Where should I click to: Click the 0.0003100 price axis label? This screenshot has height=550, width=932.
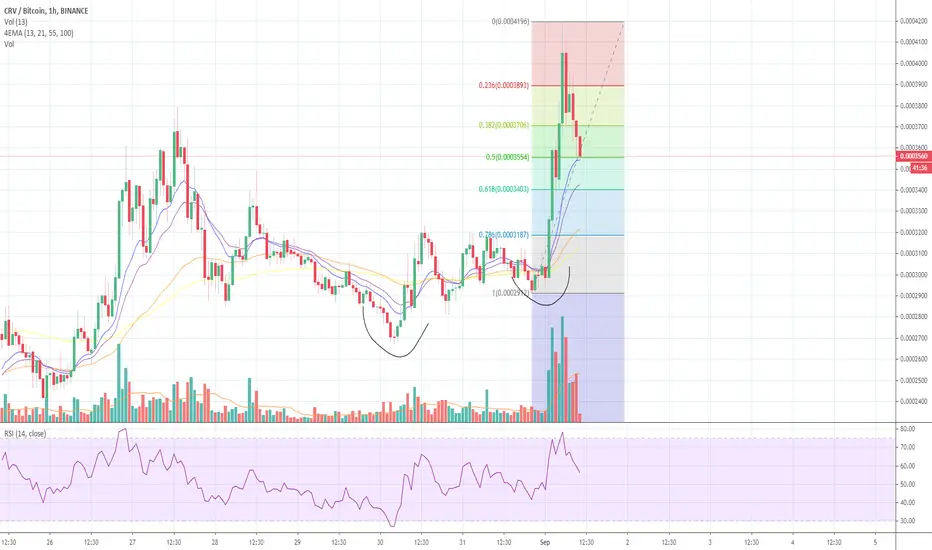point(914,253)
